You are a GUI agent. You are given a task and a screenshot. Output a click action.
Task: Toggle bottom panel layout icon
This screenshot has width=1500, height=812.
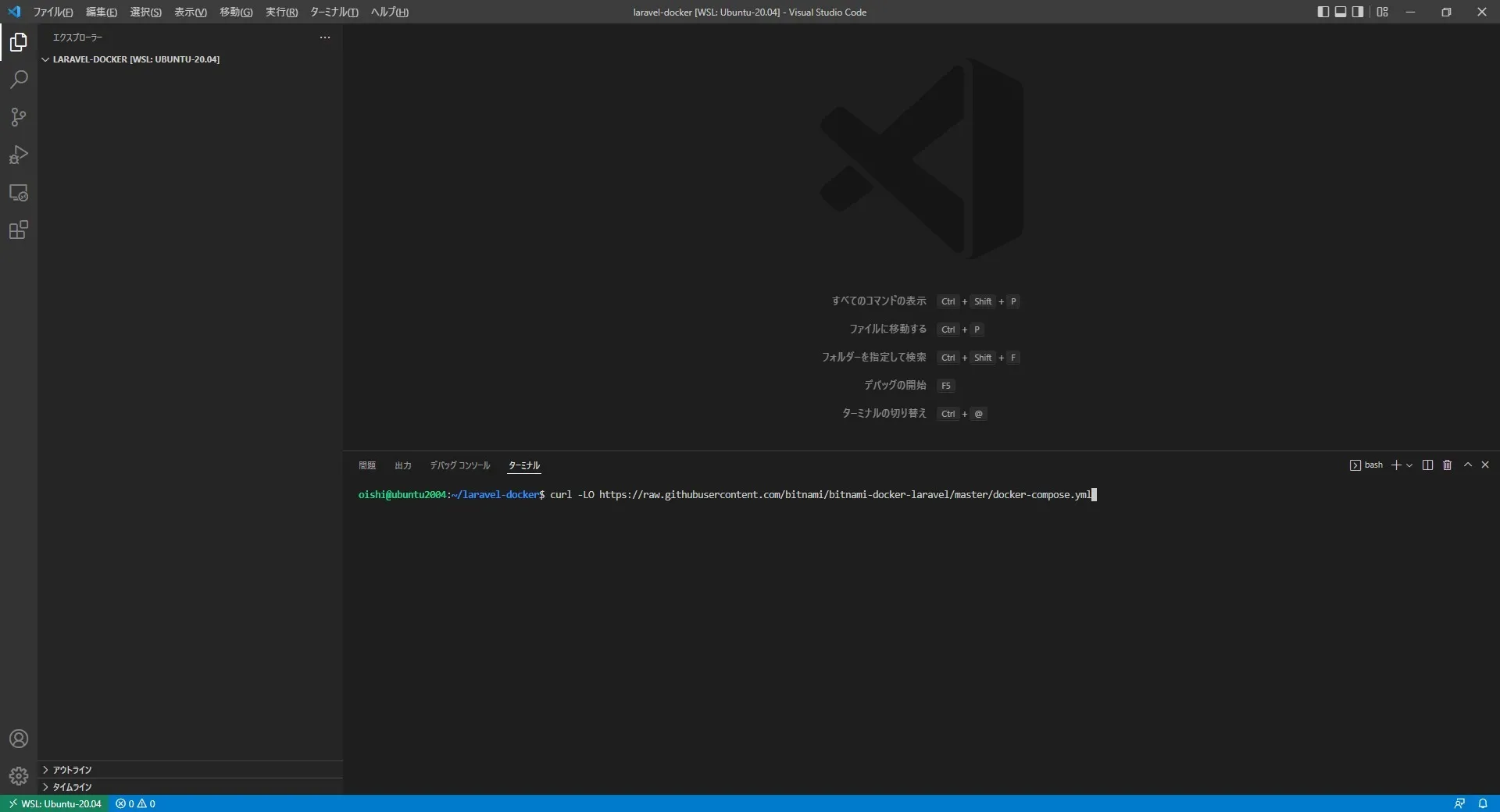(1341, 12)
